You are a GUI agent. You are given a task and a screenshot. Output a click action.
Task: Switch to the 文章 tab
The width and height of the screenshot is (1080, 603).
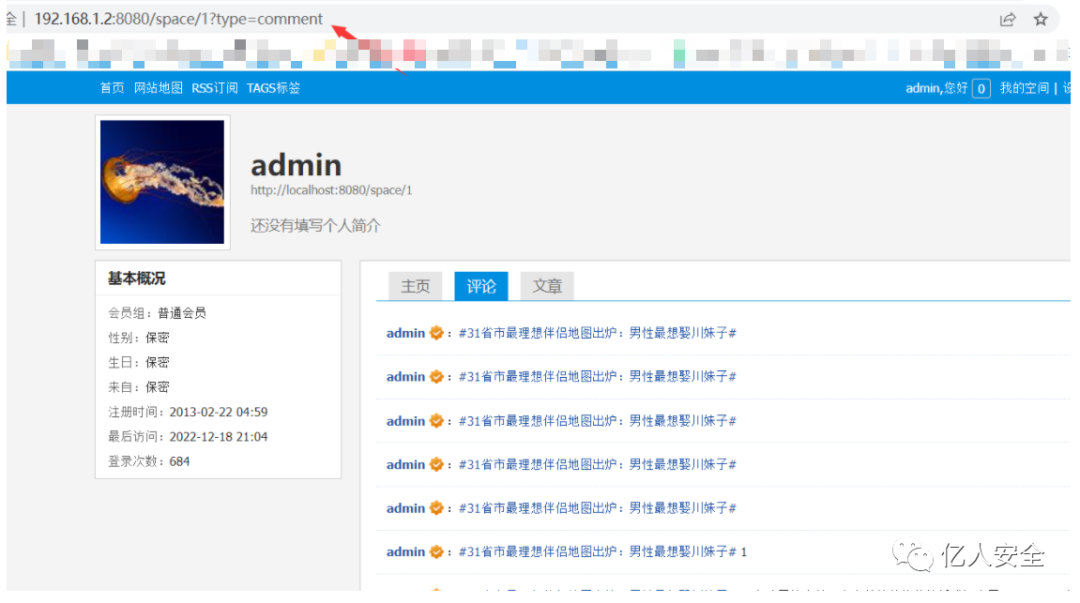coord(547,286)
